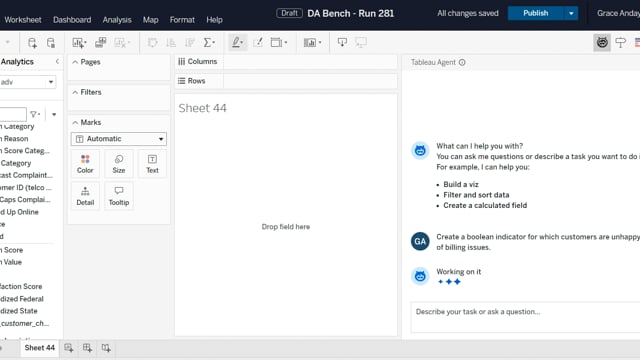Image resolution: width=640 pixels, height=360 pixels.
Task: Click the Duplicate sheet toolbar icon
Action: pos(100,42)
